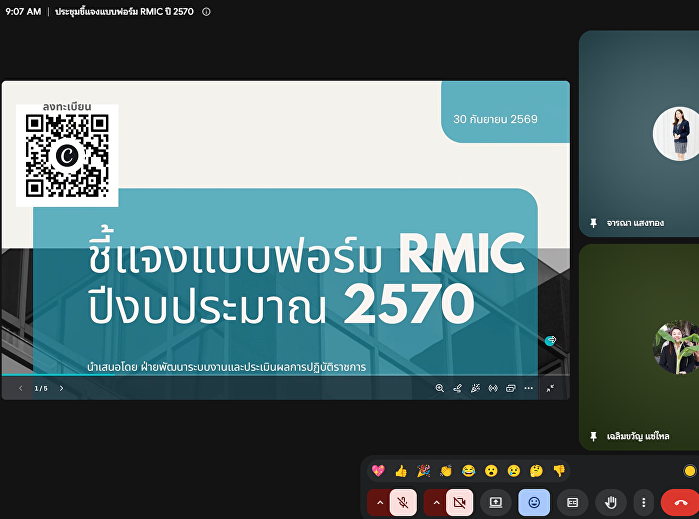Send the thumbs up reaction
The height and width of the screenshot is (519, 699).
[x=401, y=471]
